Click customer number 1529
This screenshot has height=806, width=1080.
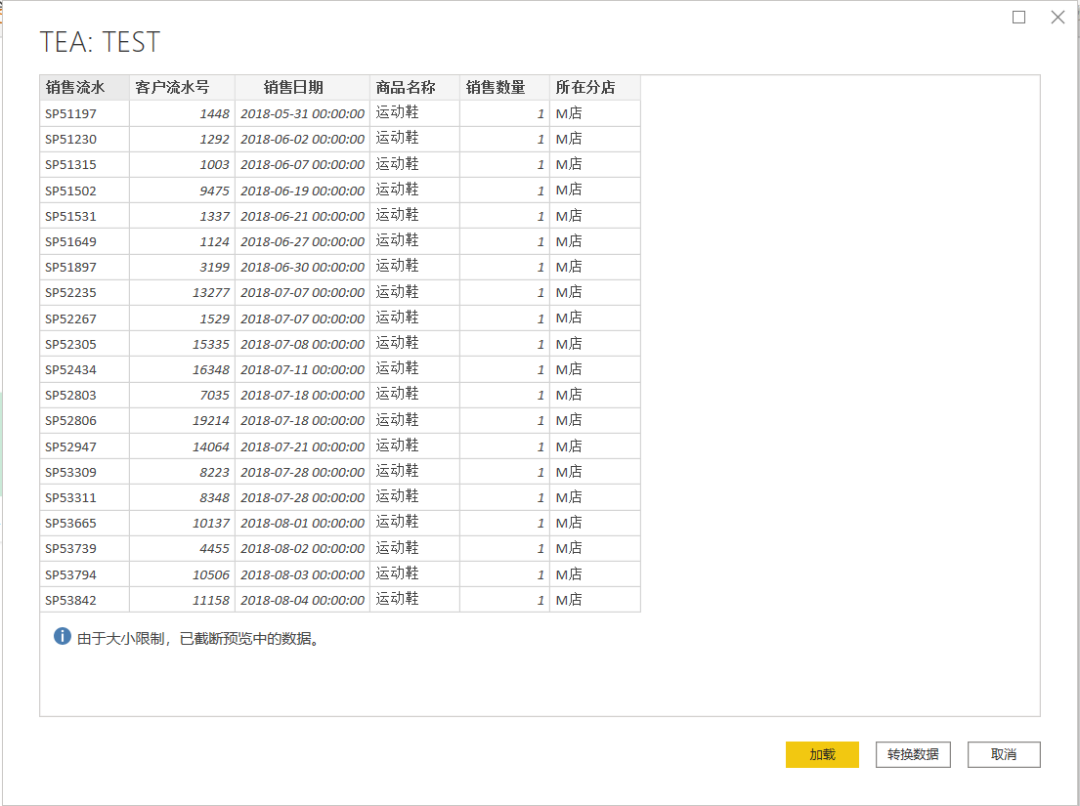182,319
